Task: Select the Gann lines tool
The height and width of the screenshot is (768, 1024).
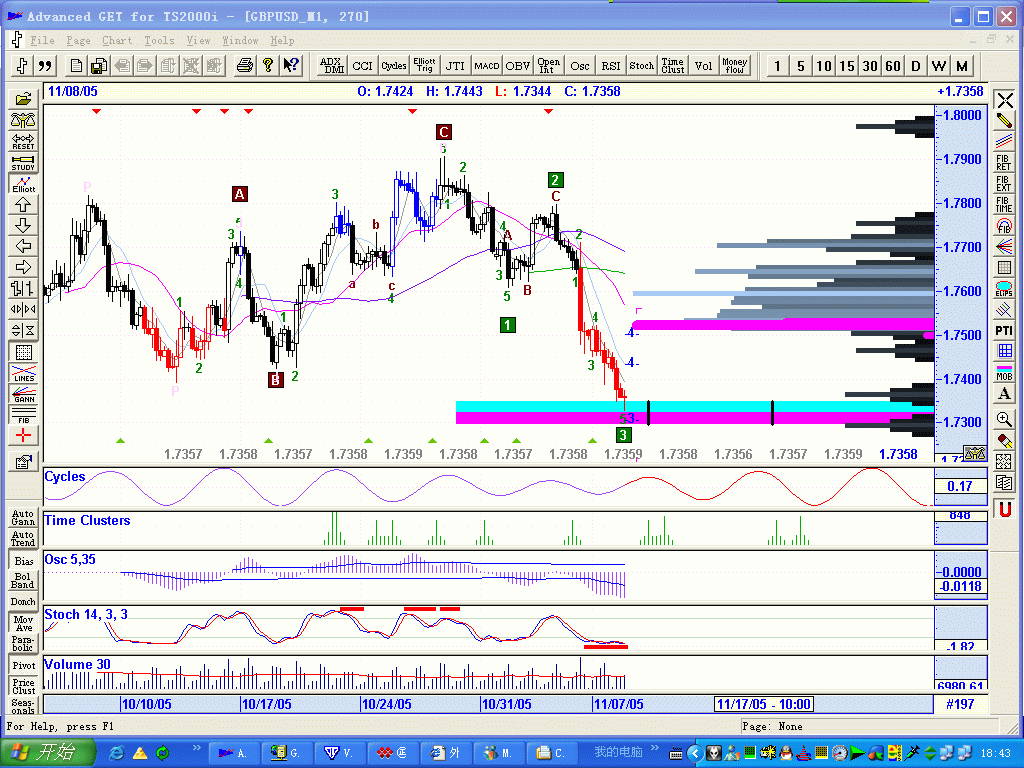Action: pos(23,397)
